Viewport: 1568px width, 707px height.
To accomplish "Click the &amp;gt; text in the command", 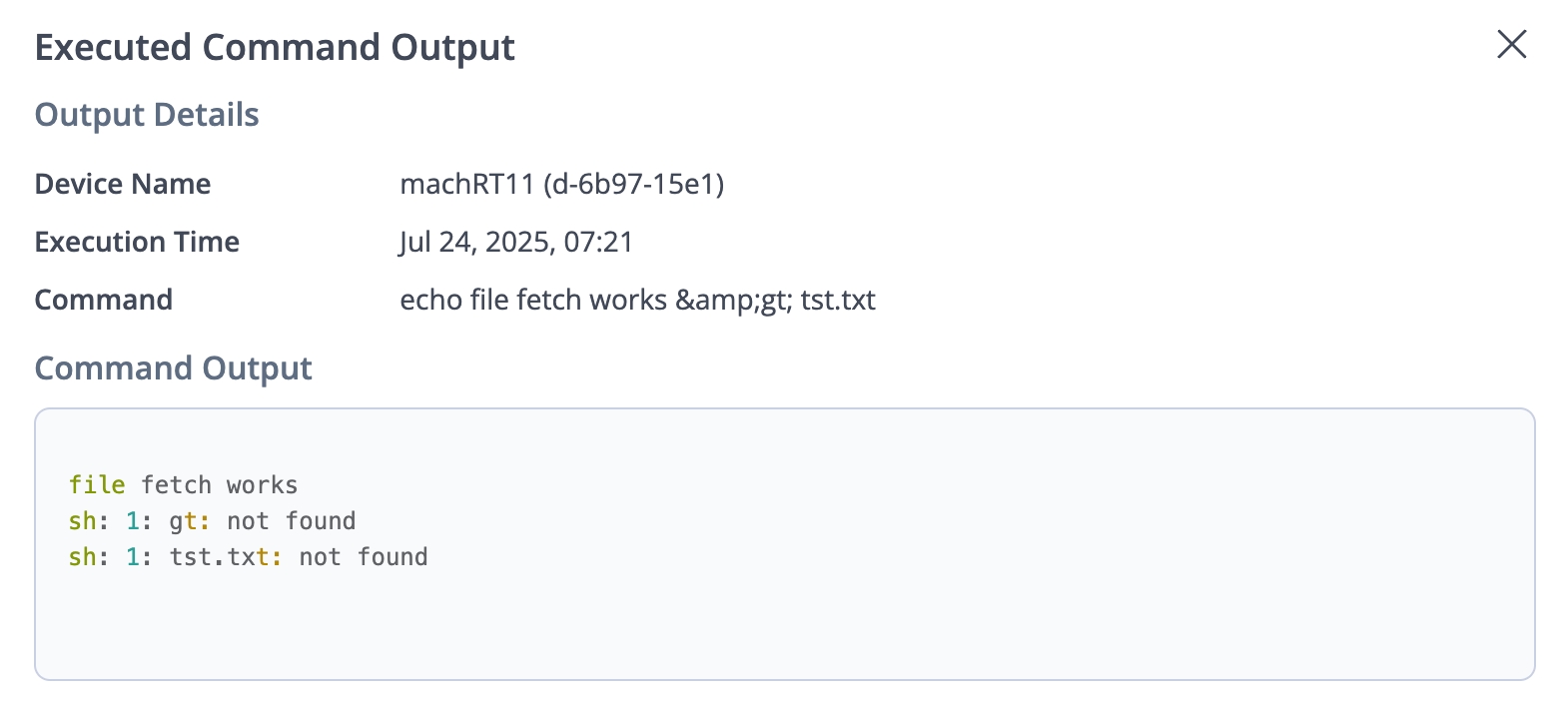I will pyautogui.click(x=733, y=300).
